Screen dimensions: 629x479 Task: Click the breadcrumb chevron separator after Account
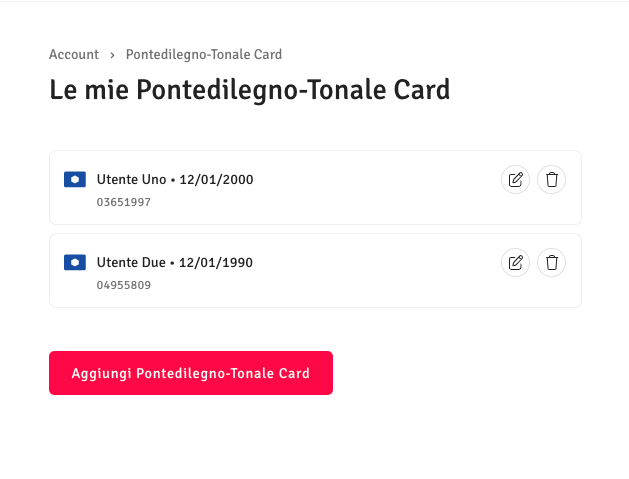pos(112,55)
